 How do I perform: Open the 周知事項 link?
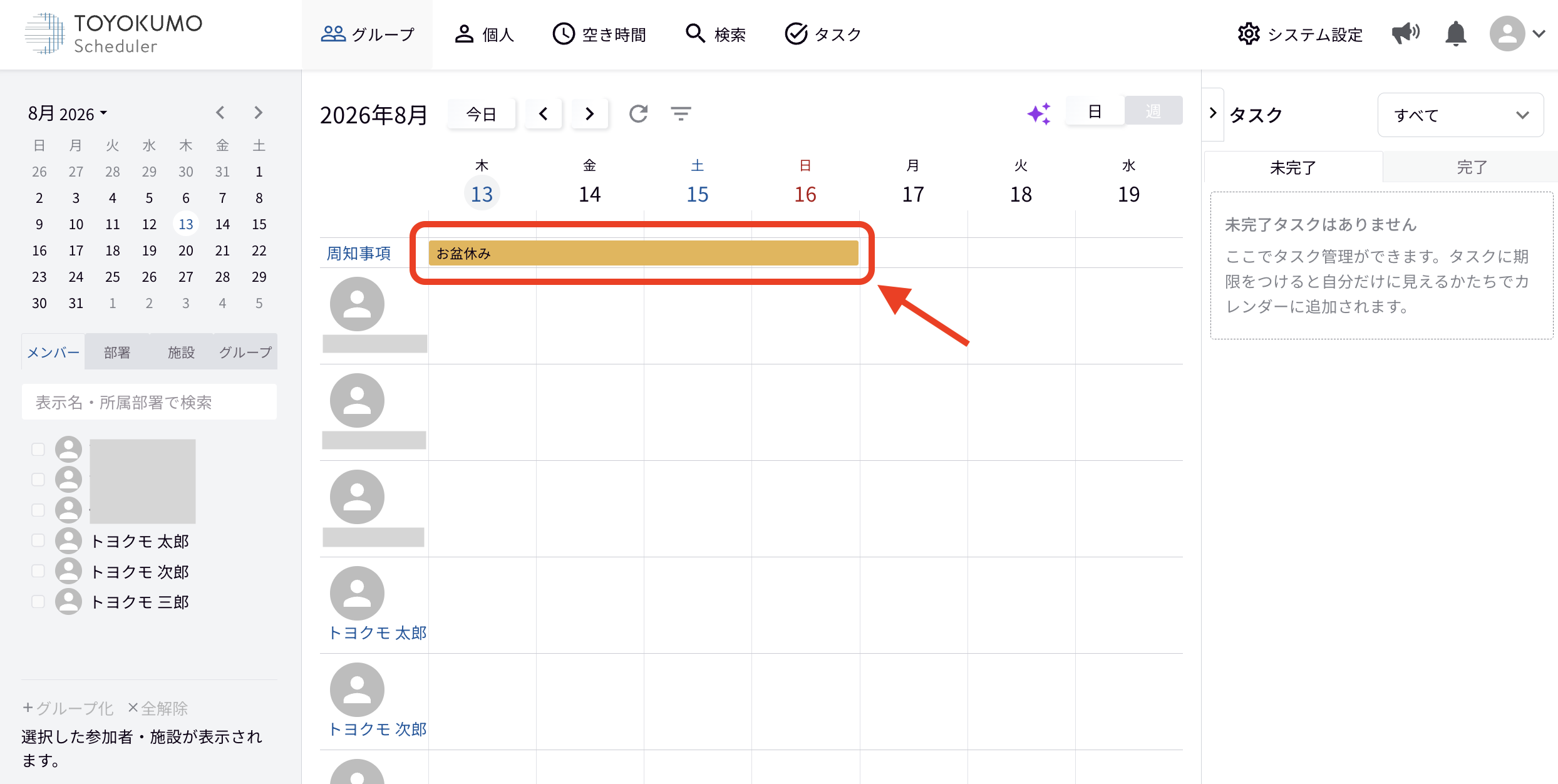click(359, 253)
